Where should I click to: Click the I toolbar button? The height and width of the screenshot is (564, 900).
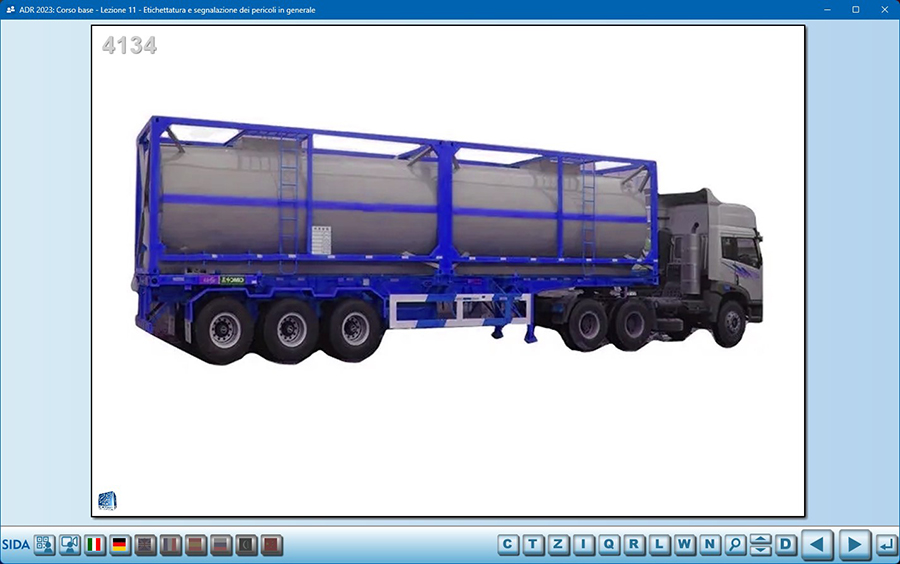point(584,545)
